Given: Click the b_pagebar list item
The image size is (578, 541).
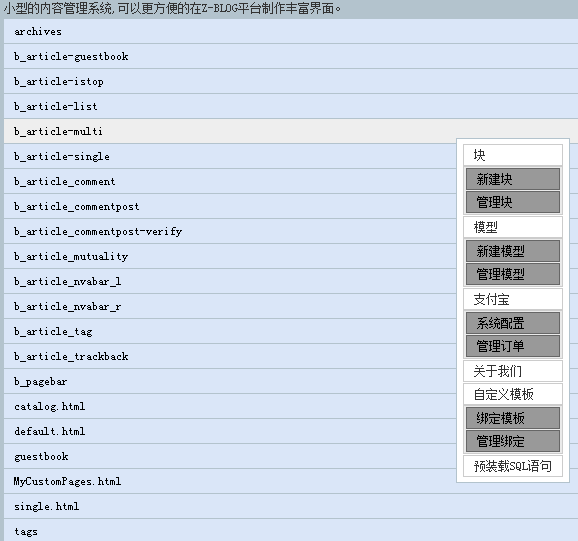Looking at the screenshot, I should pyautogui.click(x=230, y=381).
